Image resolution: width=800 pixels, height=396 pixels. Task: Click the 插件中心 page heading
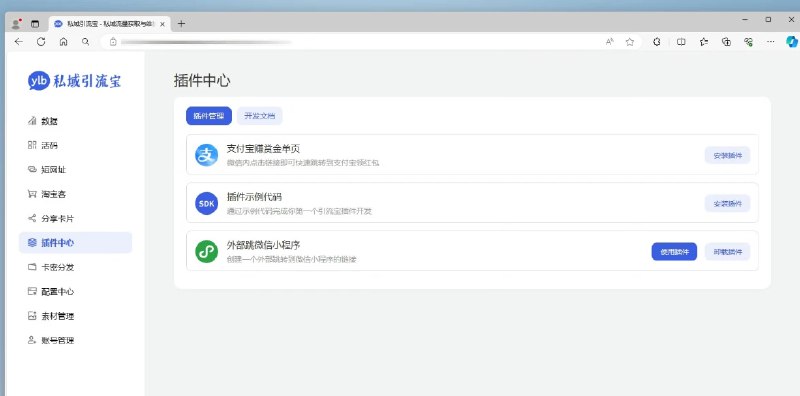202,81
